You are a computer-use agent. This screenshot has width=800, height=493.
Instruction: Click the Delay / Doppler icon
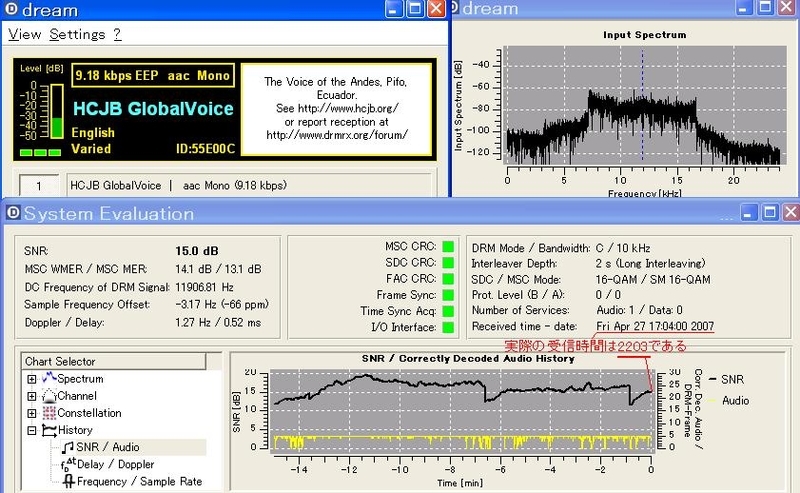[x=68, y=464]
